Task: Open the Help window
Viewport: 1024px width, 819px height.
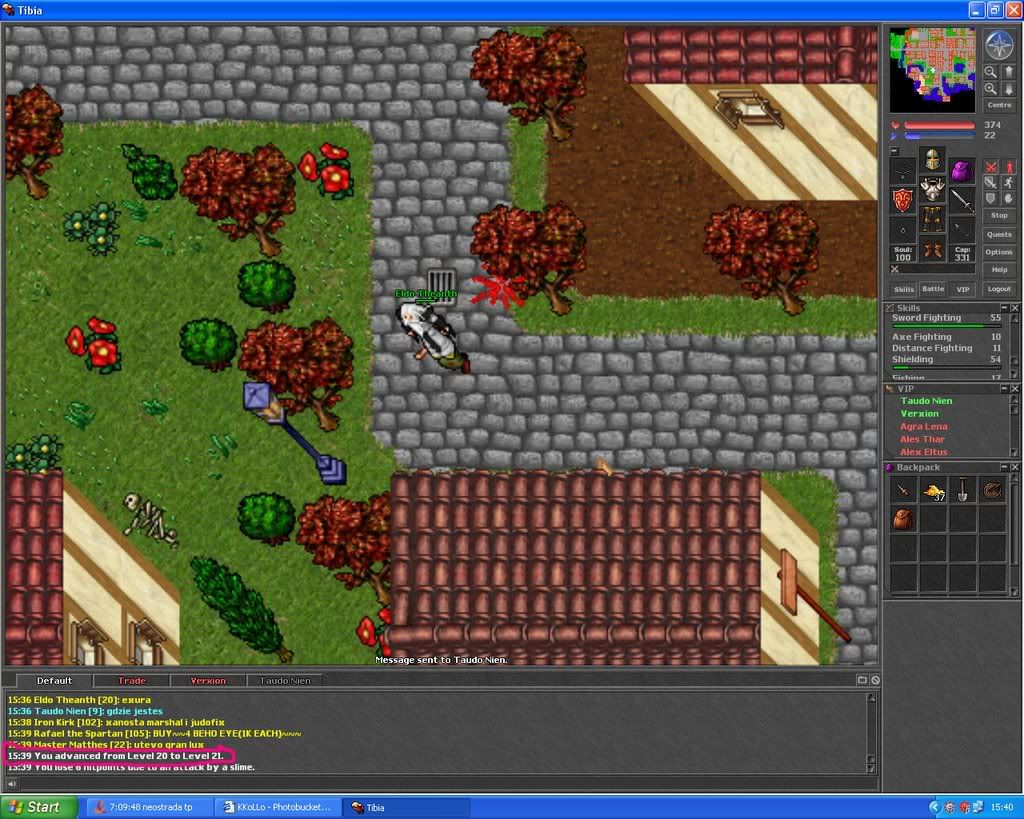Action: (x=999, y=270)
